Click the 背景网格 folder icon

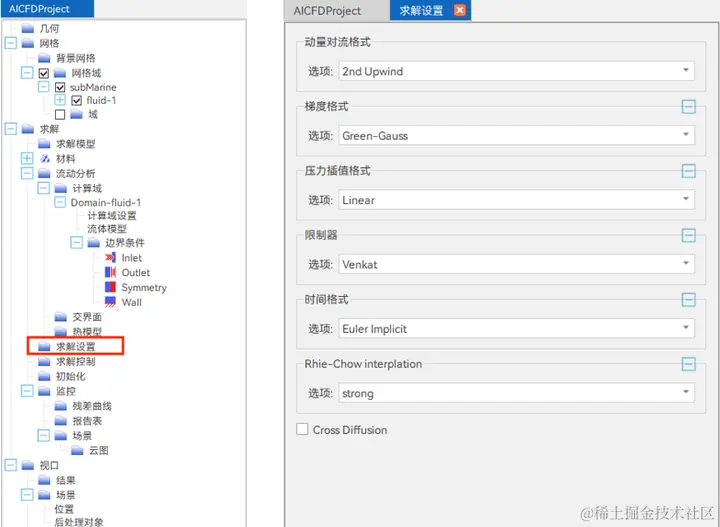point(44,58)
